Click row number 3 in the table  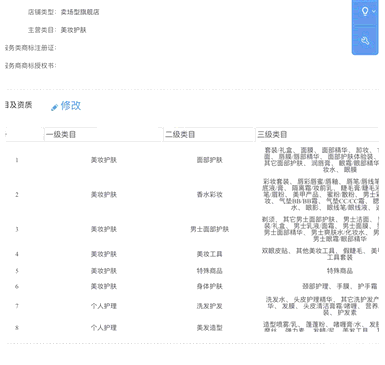click(17, 229)
